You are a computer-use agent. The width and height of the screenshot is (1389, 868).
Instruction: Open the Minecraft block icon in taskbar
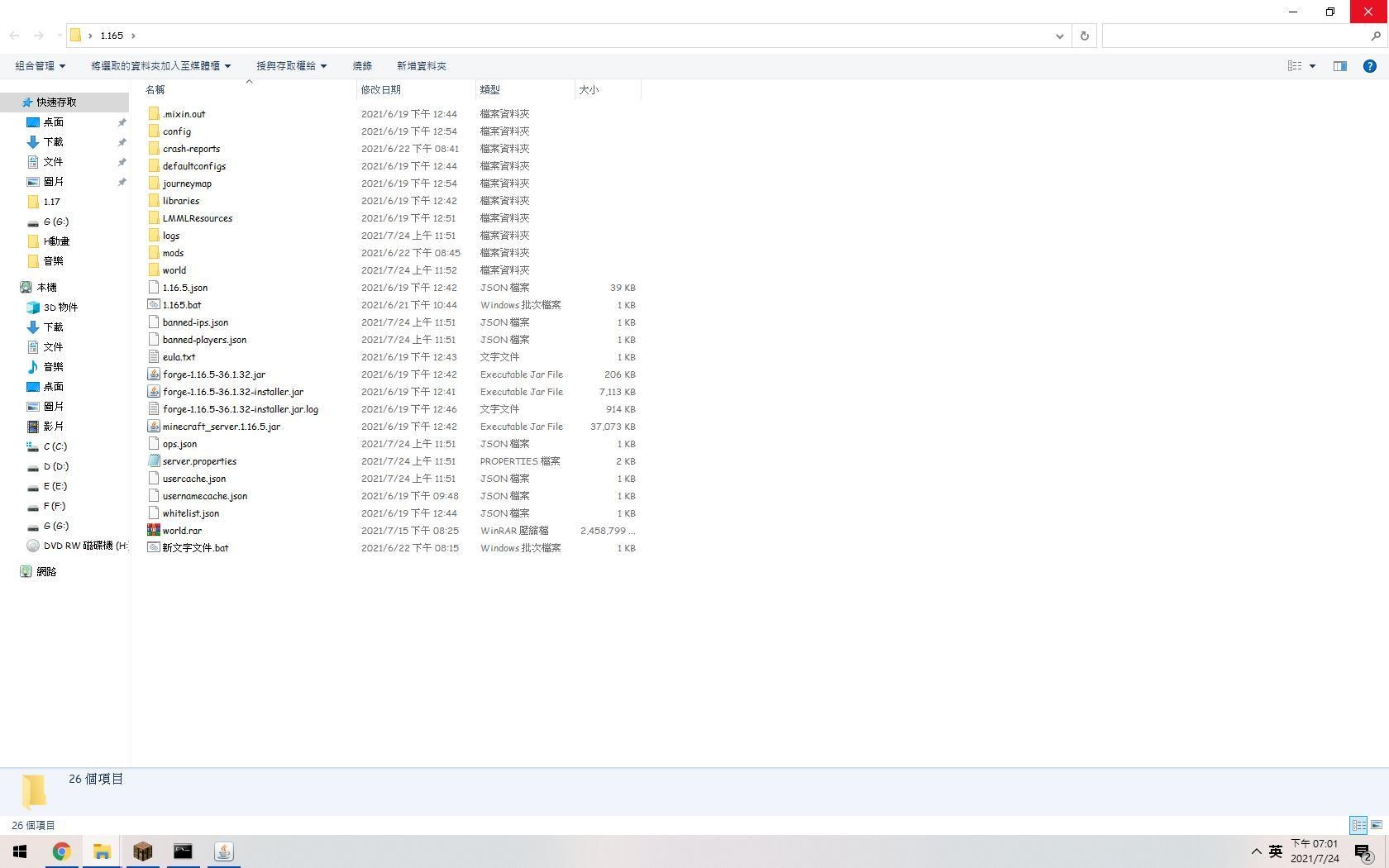click(x=142, y=851)
